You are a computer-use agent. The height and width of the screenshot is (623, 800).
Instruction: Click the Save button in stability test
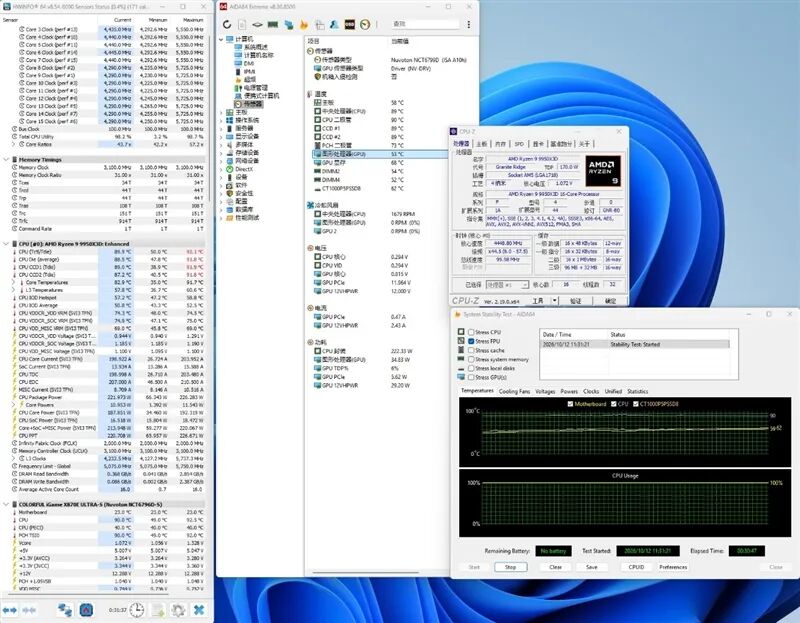tap(591, 567)
